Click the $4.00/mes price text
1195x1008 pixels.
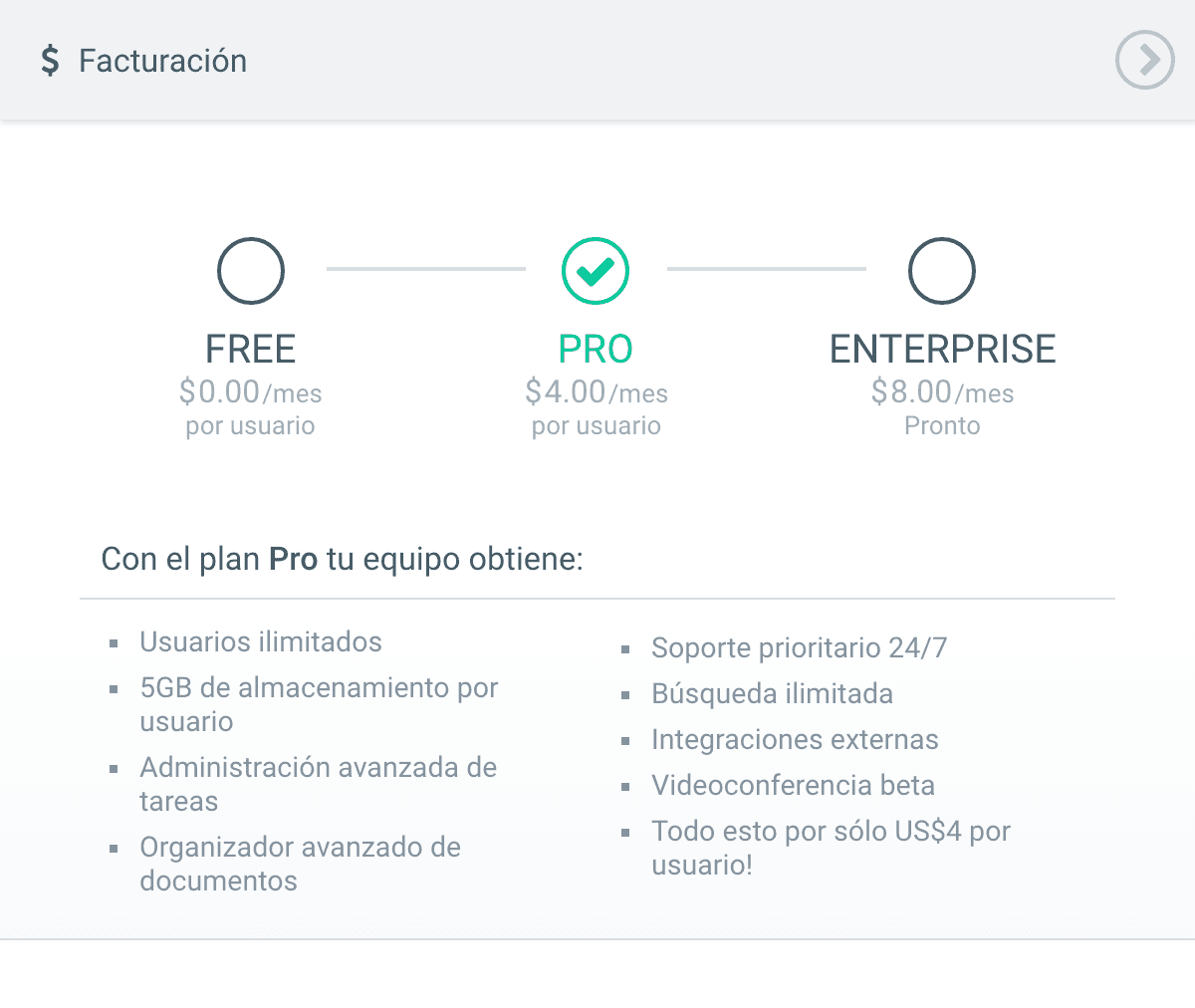click(597, 392)
